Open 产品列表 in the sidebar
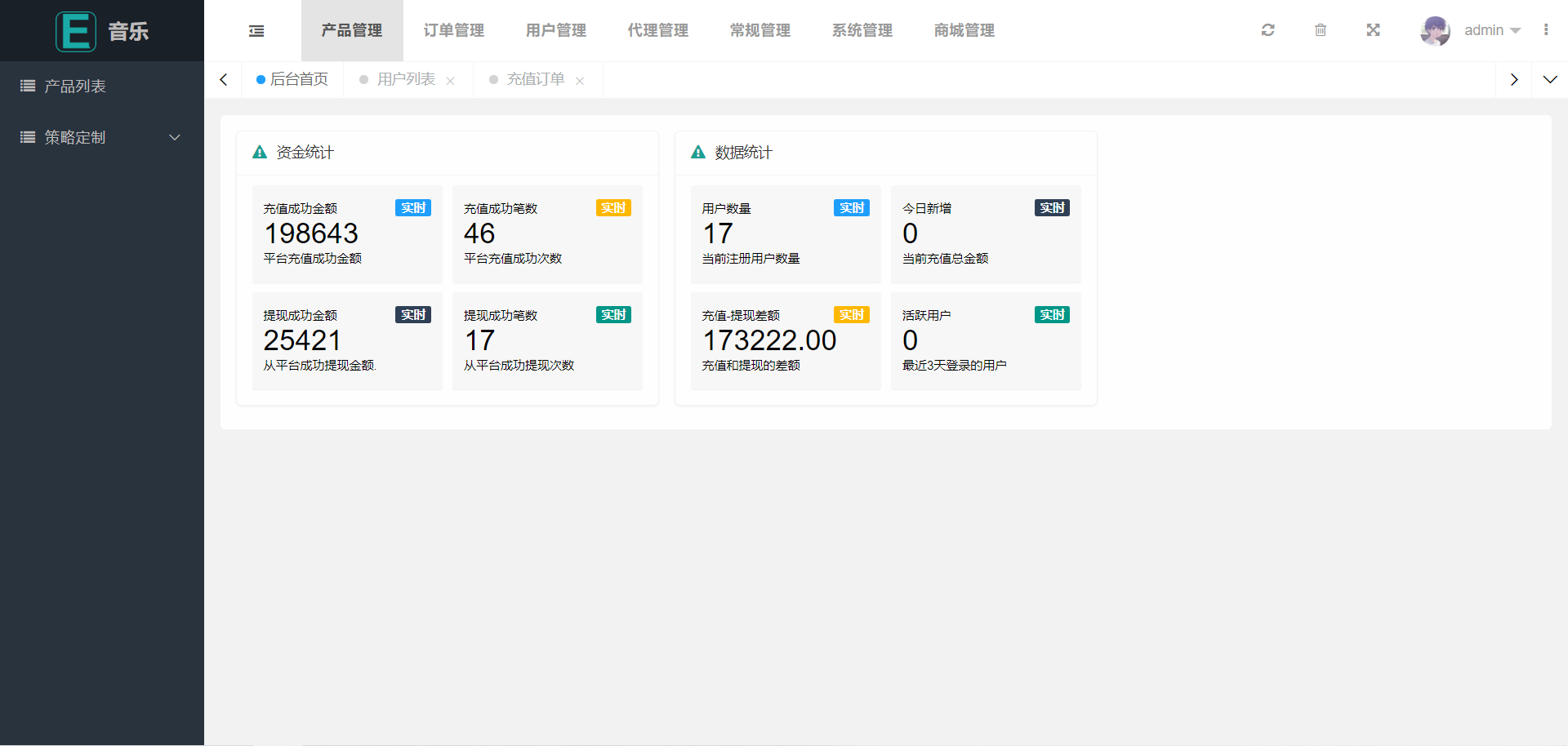The width and height of the screenshot is (1568, 746). coord(75,86)
